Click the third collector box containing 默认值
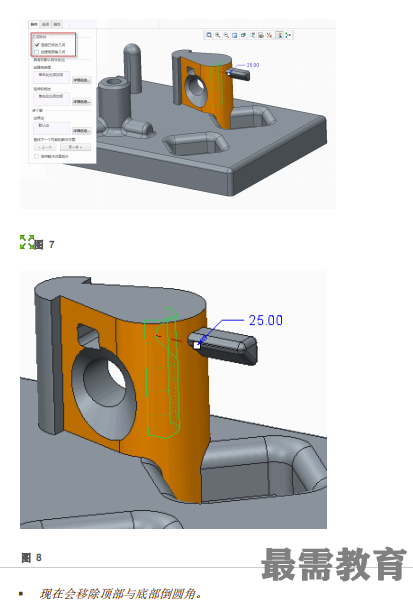 (51, 128)
